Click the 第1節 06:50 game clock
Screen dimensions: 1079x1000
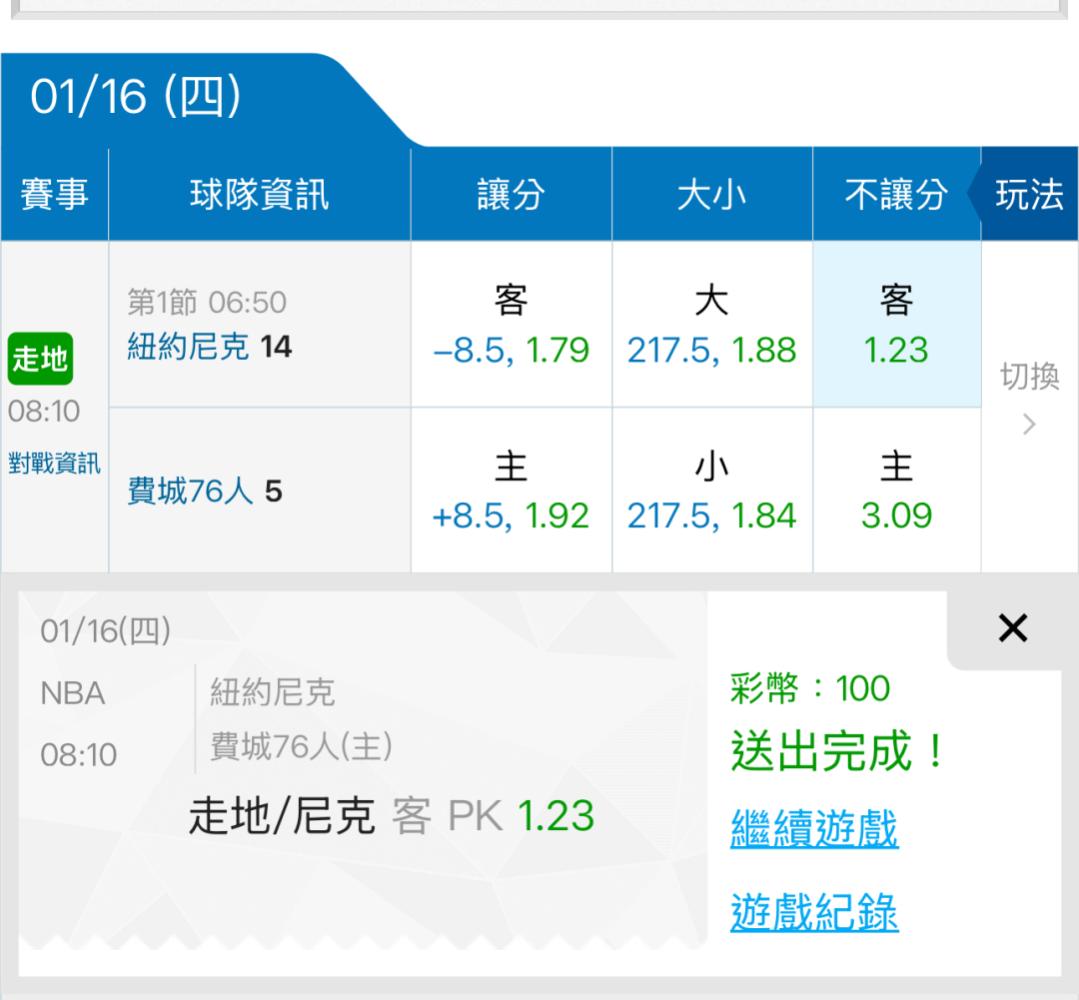tap(206, 302)
